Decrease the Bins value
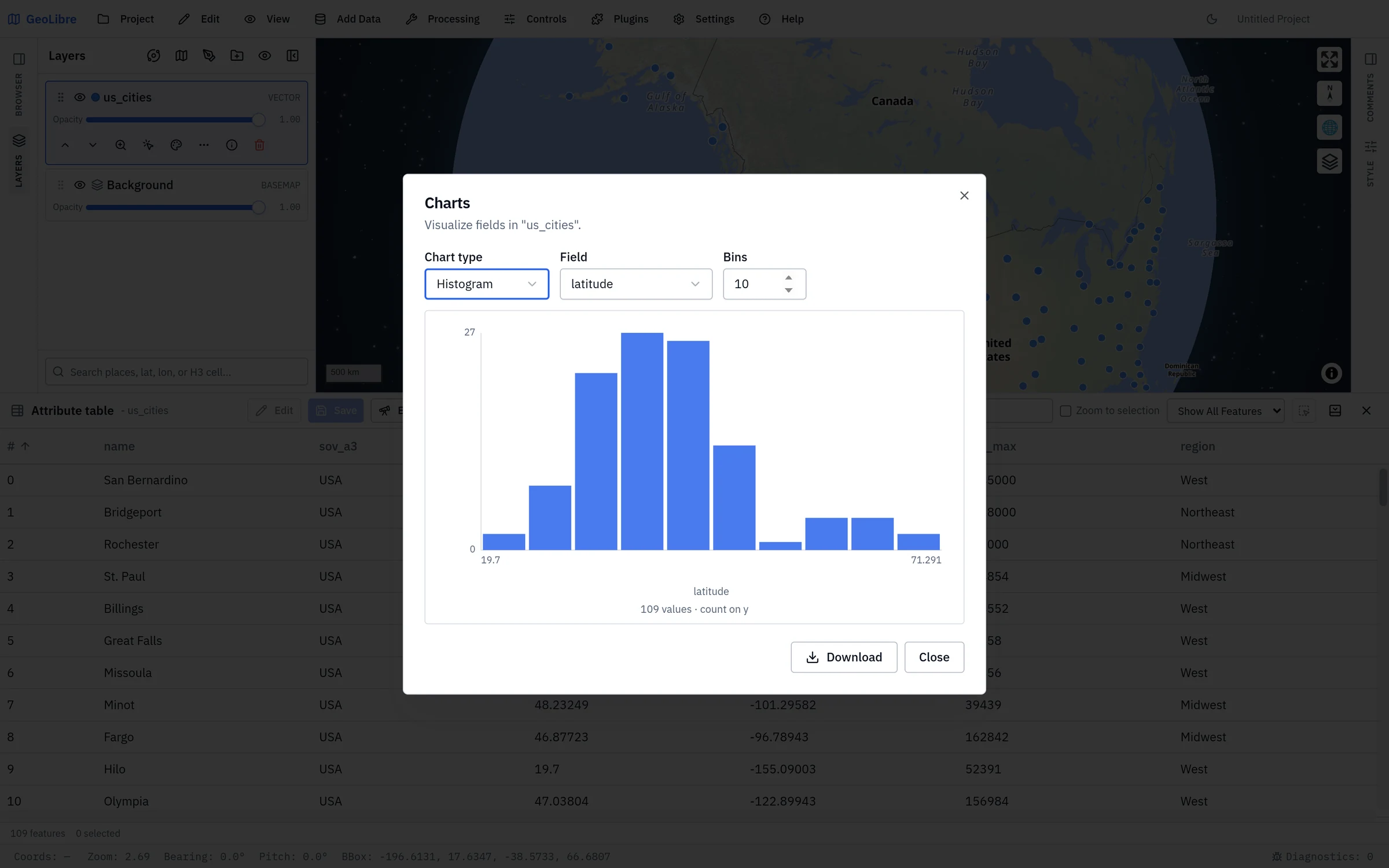Screen dimensions: 1389x868 pyautogui.click(x=788, y=290)
